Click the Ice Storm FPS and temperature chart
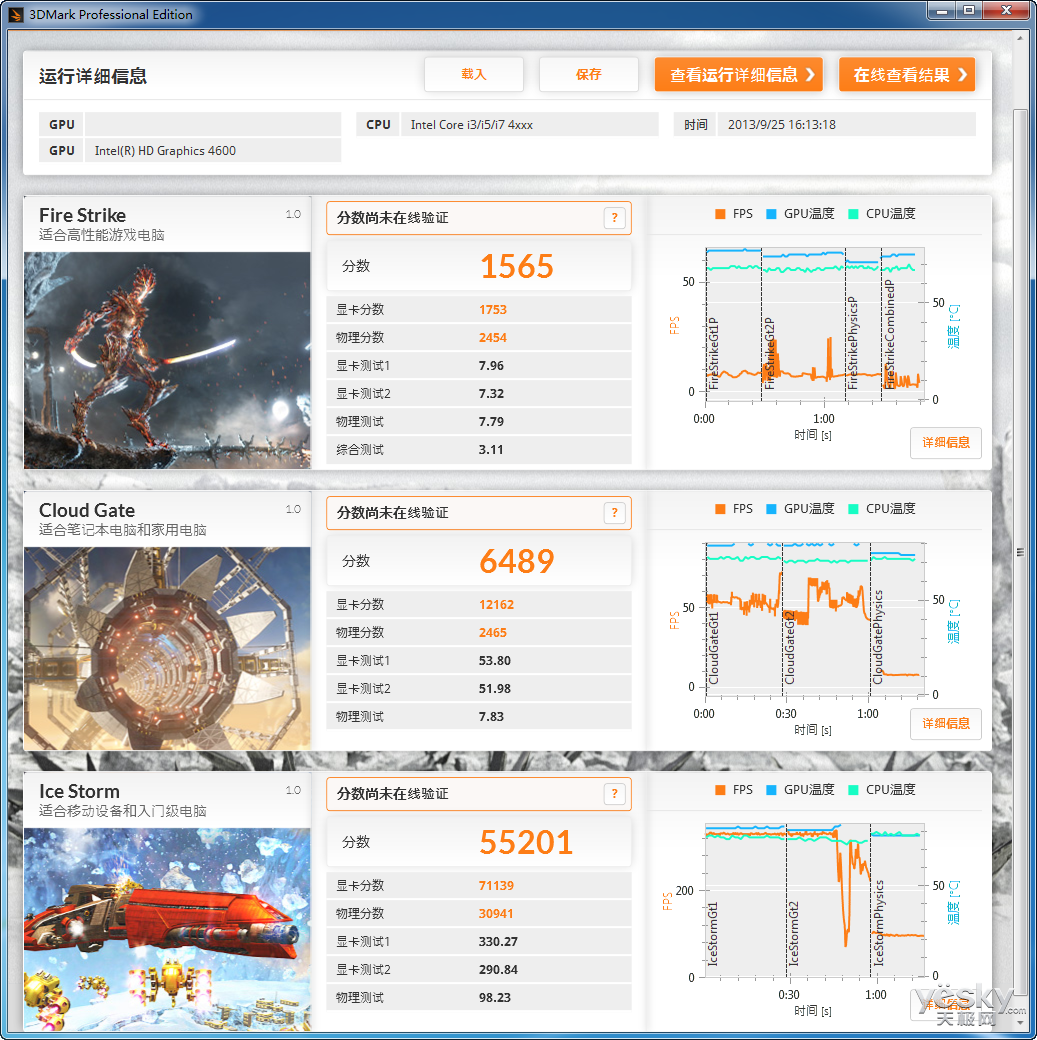Viewport: 1037px width, 1040px height. click(x=815, y=901)
